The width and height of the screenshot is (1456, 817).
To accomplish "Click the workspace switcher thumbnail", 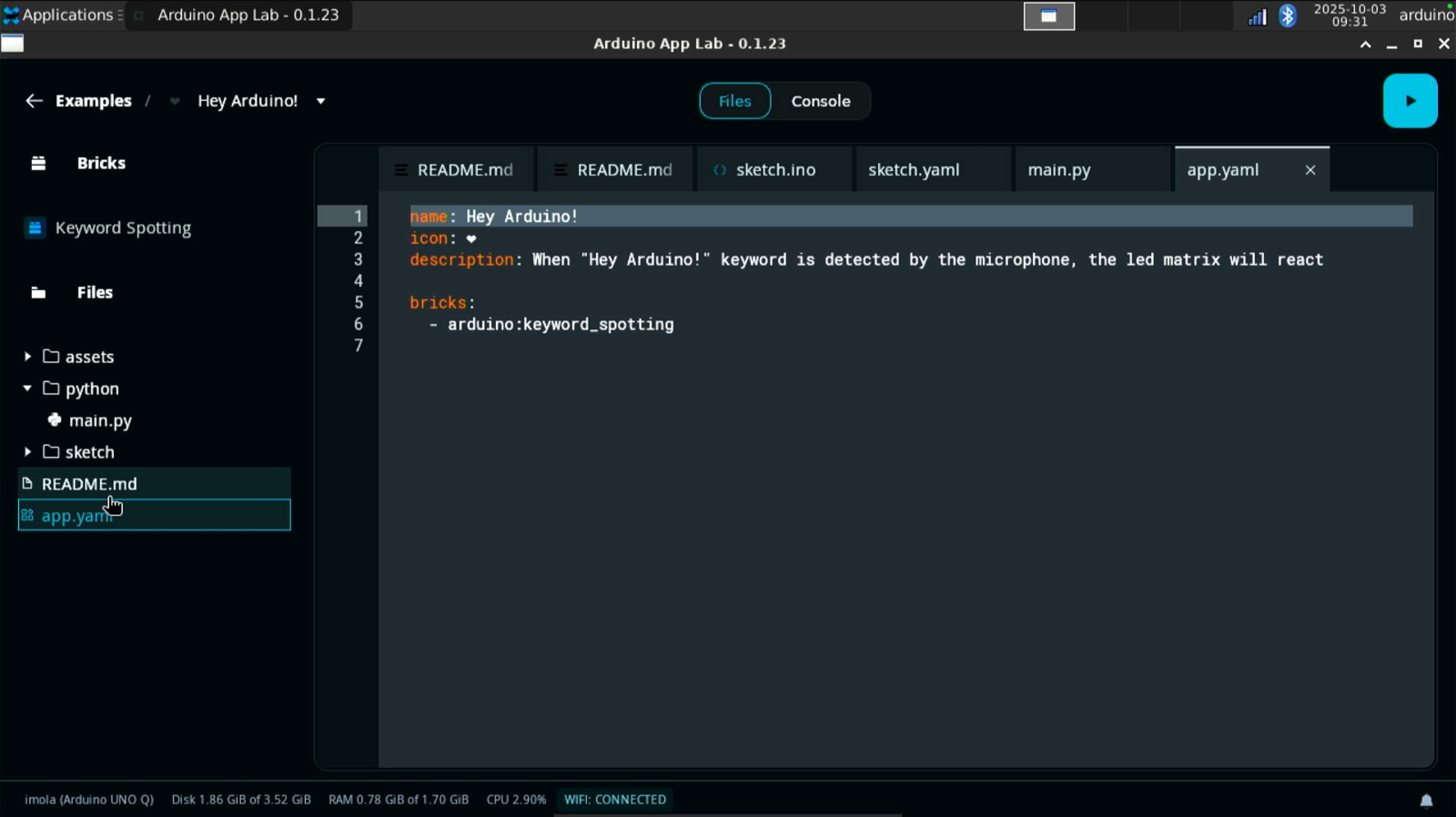I will click(1049, 15).
